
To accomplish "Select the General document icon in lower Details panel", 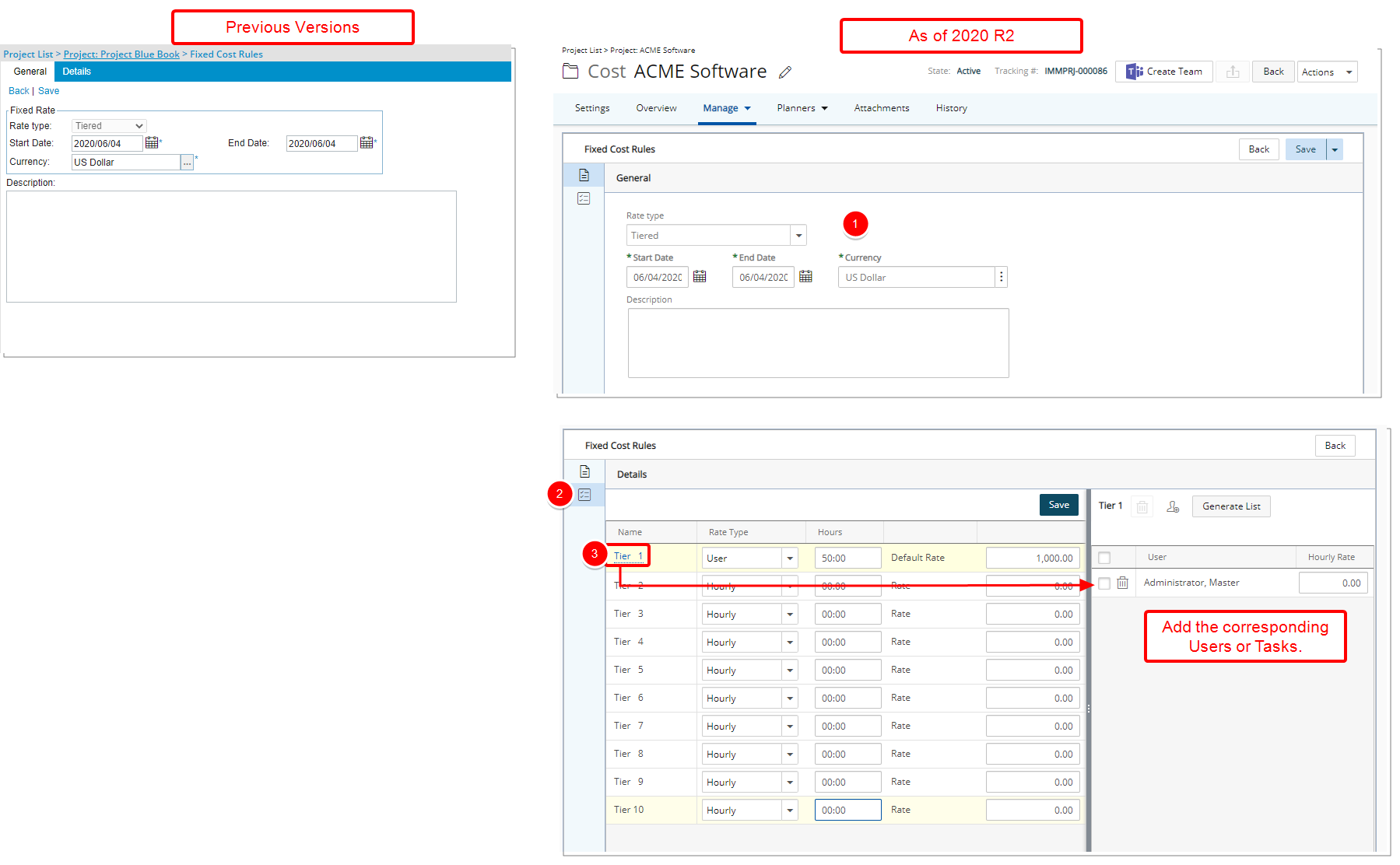I will pyautogui.click(x=584, y=471).
